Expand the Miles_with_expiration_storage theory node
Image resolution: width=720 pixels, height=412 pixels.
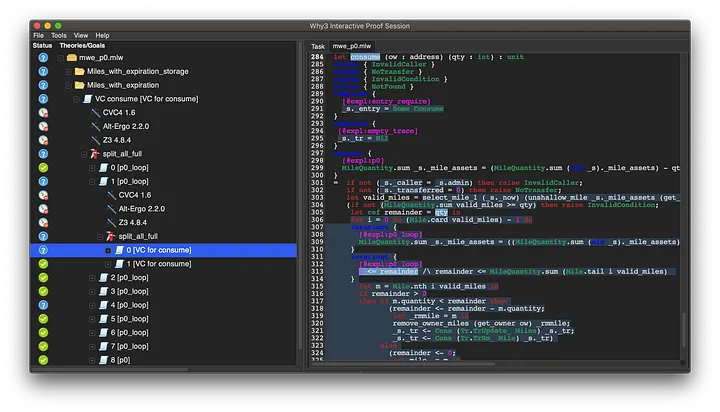[x=69, y=72]
